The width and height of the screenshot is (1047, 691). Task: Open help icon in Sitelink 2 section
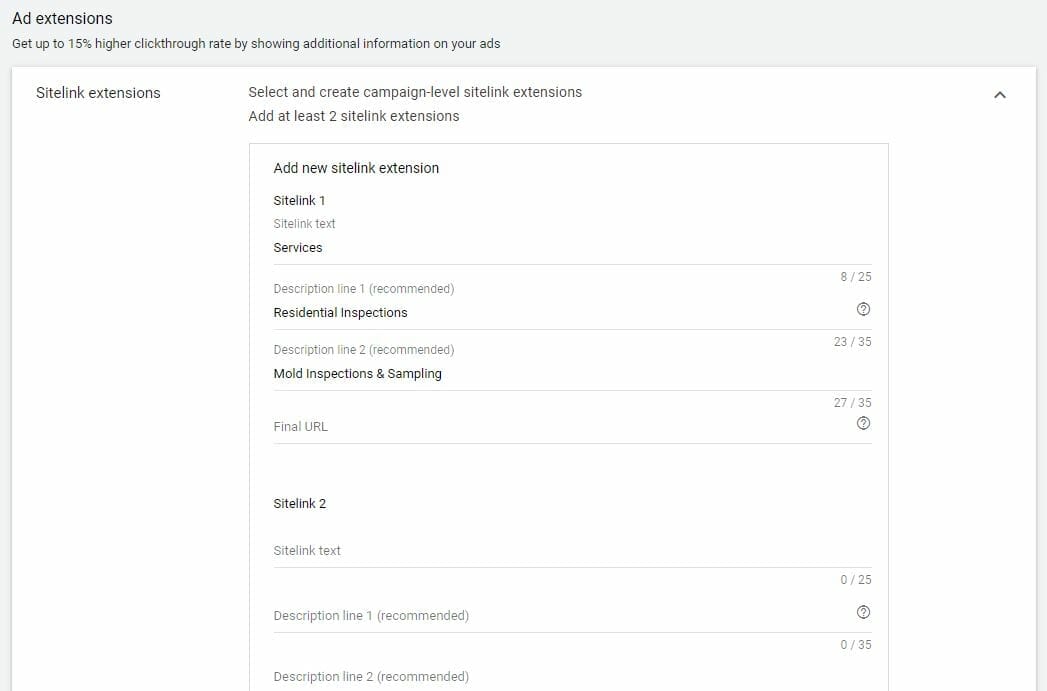(863, 611)
